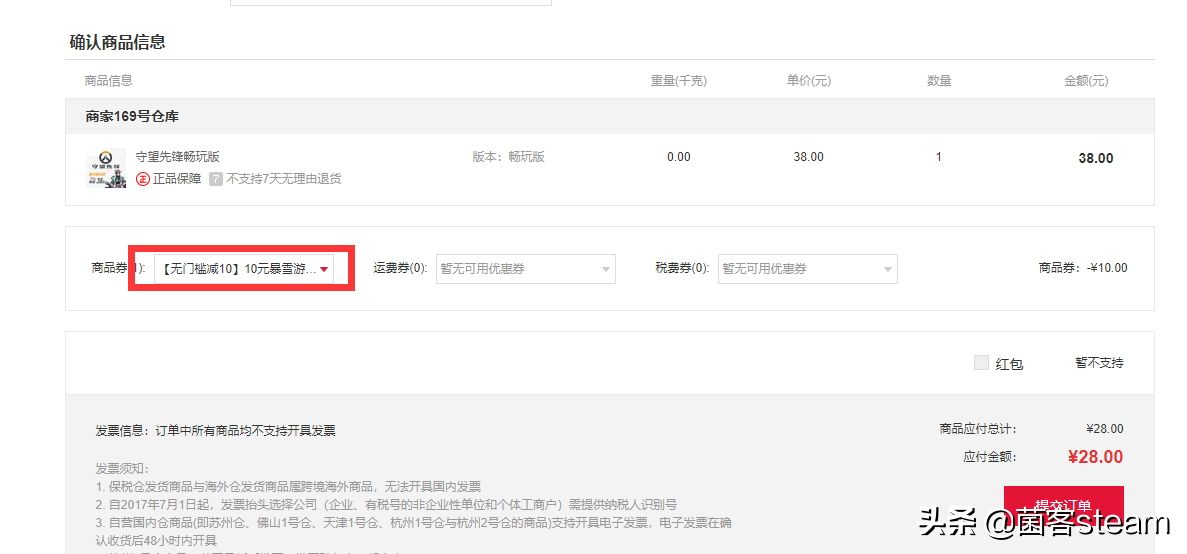This screenshot has height=554, width=1187.
Task: Click the 0.00 weight value
Action: click(x=678, y=157)
